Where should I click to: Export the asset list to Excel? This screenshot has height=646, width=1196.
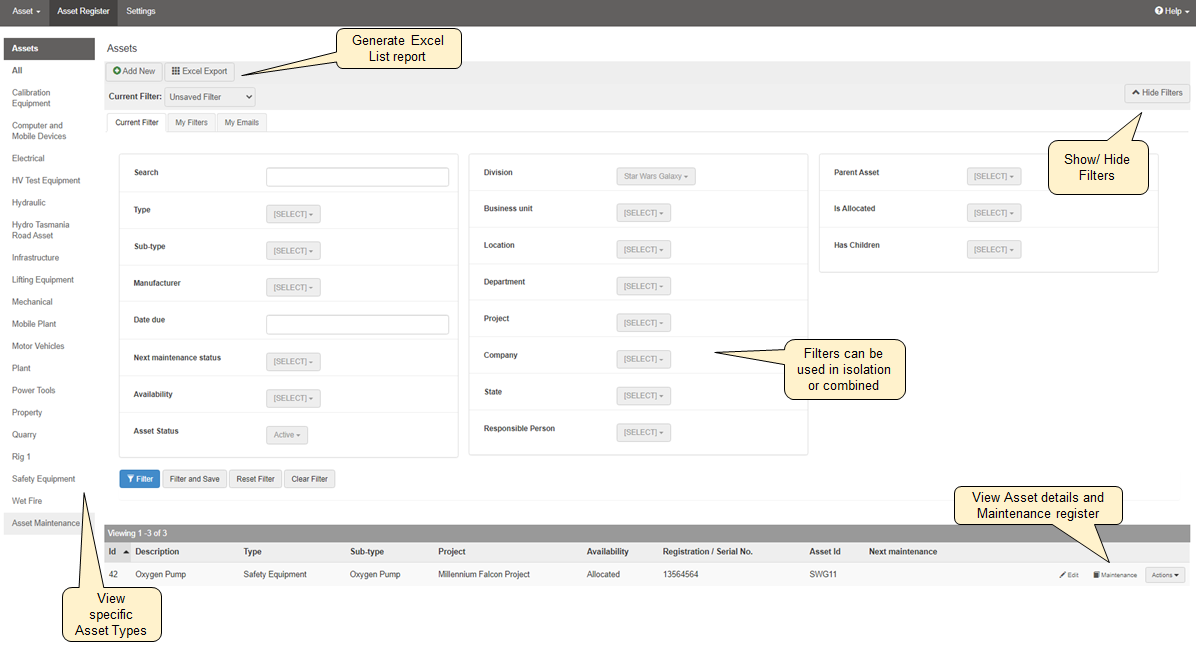coord(200,71)
